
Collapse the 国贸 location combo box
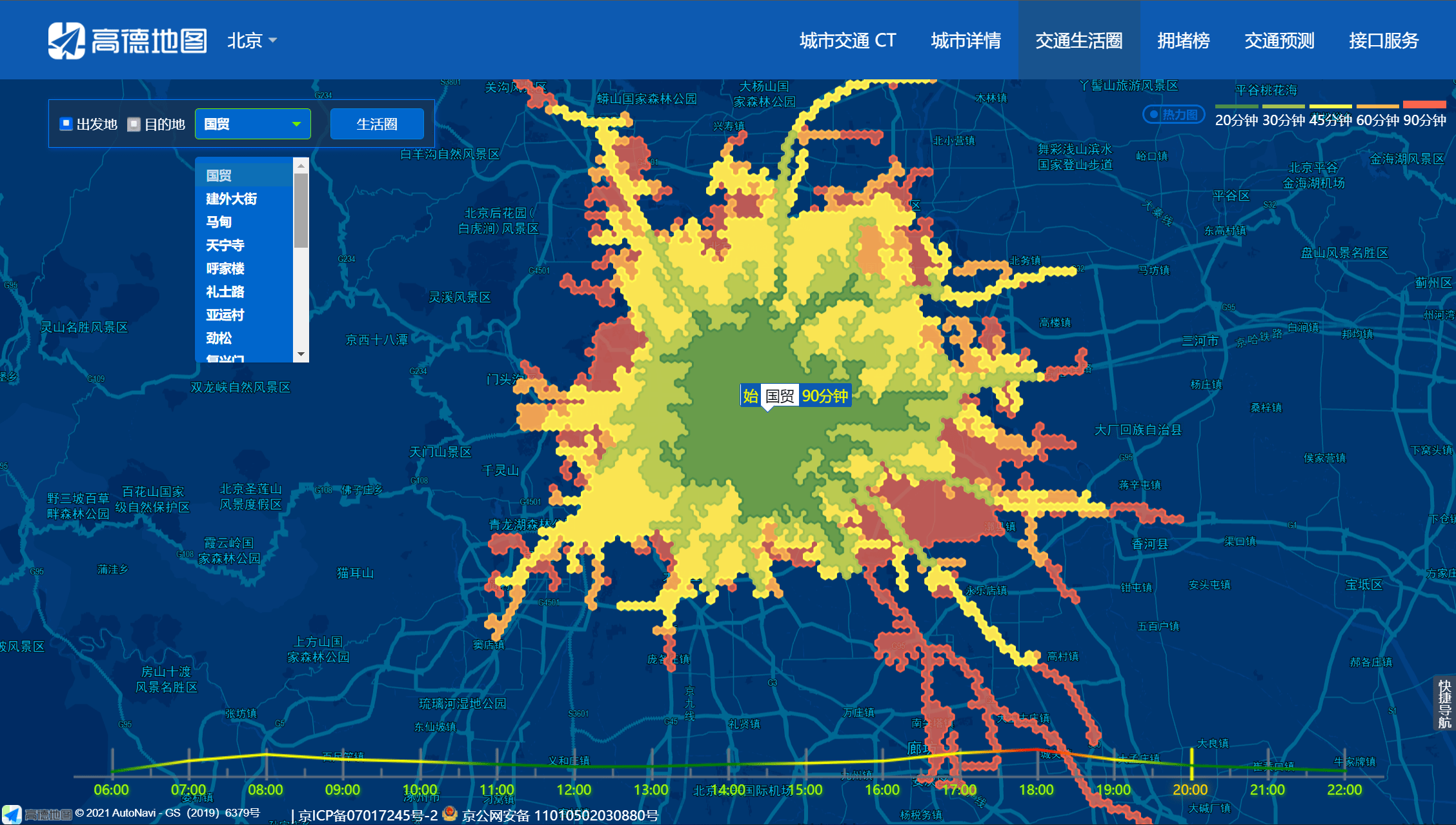pos(253,124)
